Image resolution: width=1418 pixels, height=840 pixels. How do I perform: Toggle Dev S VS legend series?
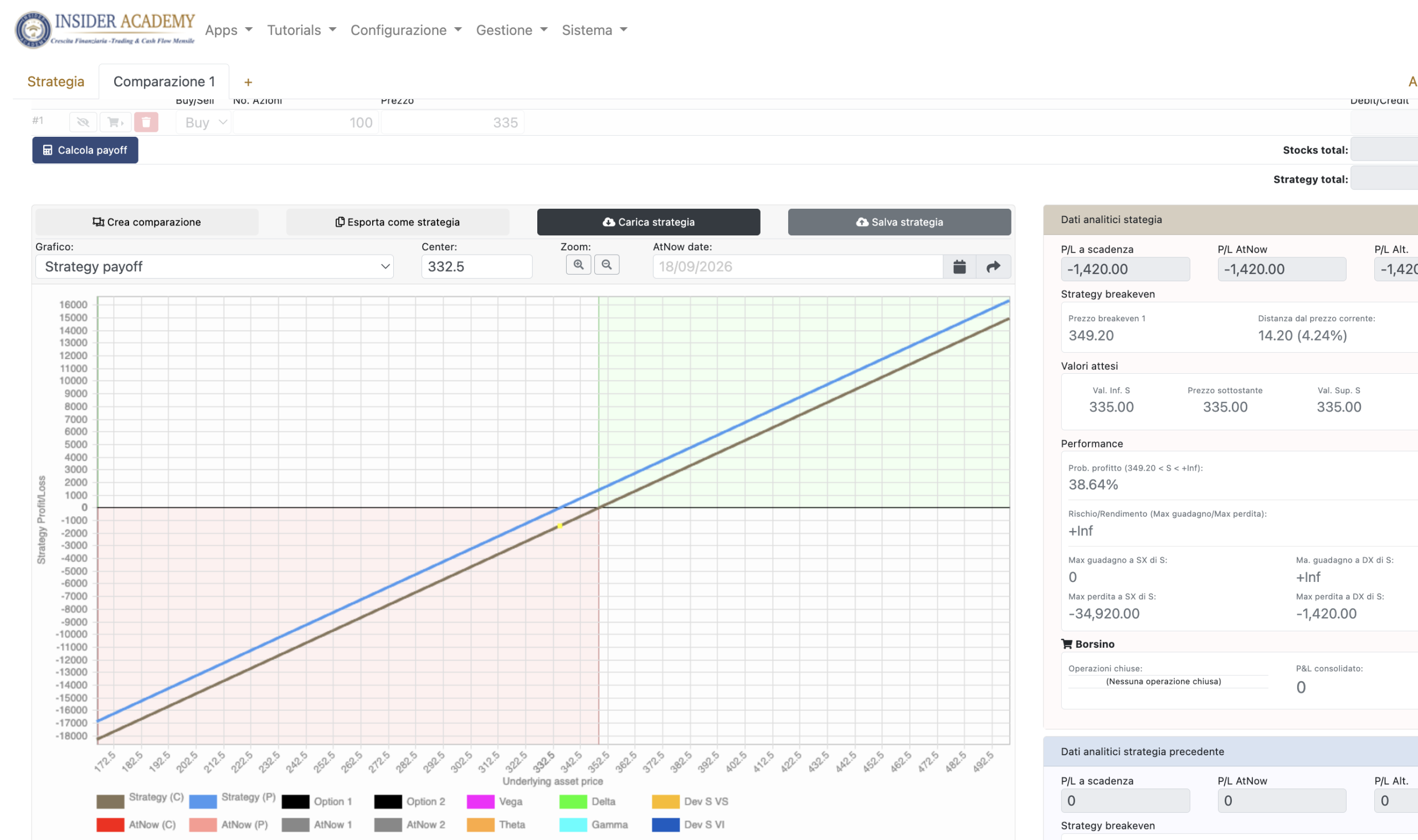pos(690,801)
